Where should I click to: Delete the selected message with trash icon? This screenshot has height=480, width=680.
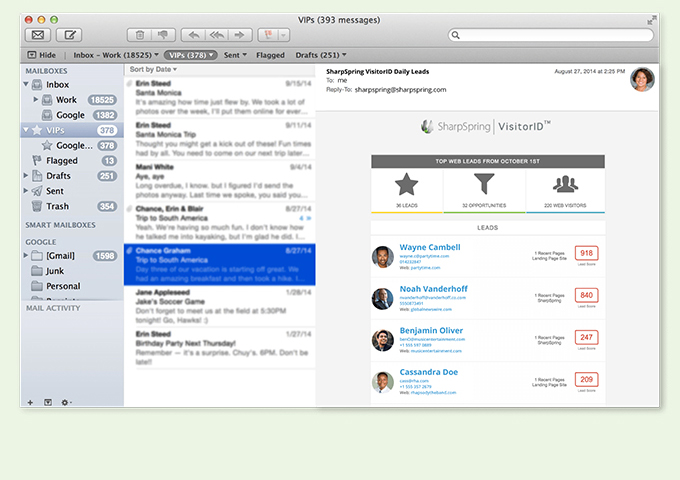[140, 35]
